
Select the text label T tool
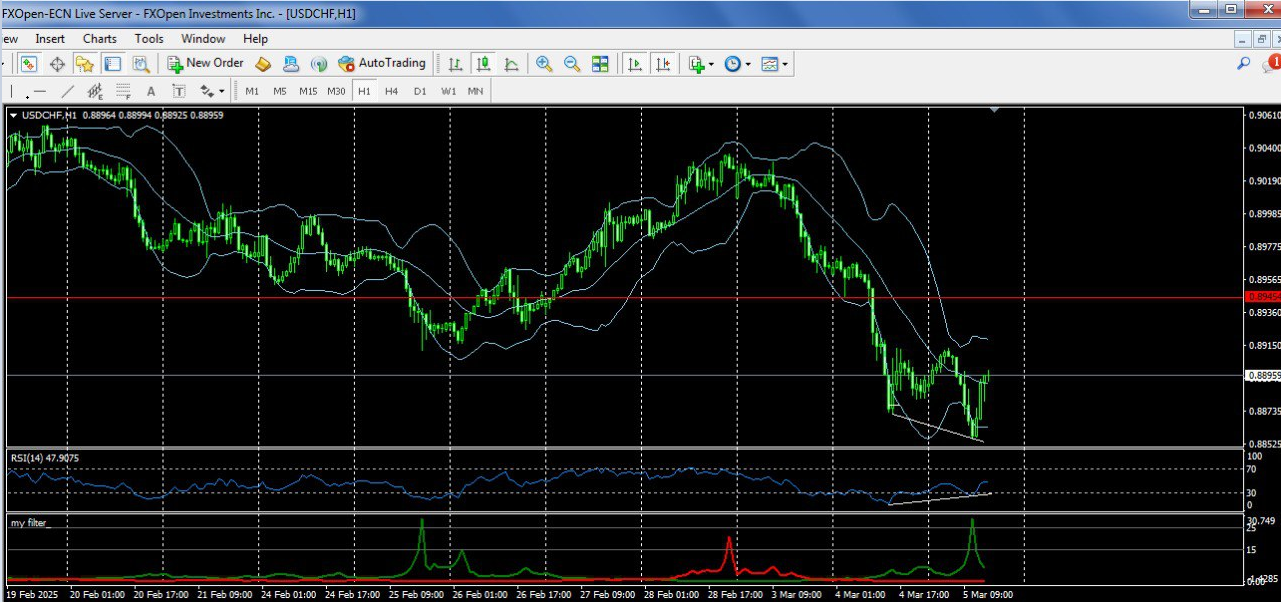[179, 91]
